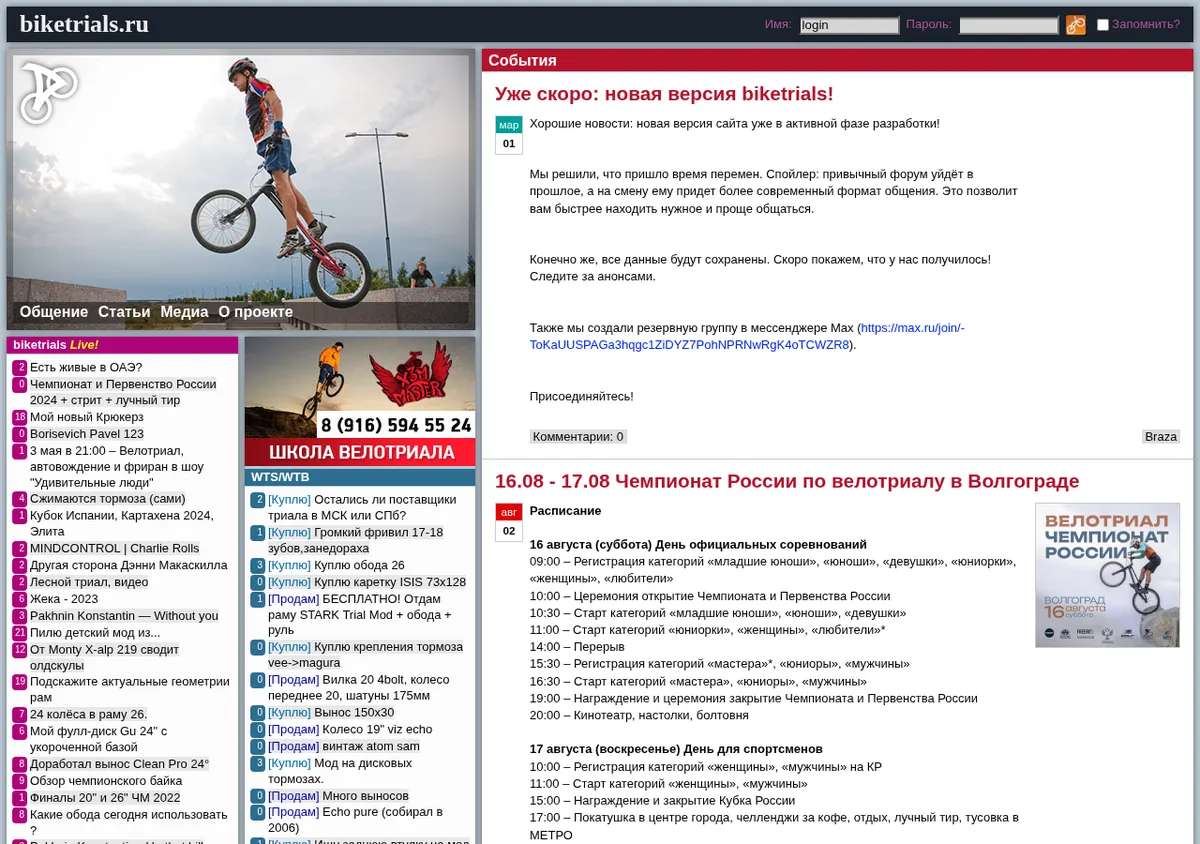Click the orange login key icon
Viewport: 1200px width, 844px height.
coord(1075,25)
